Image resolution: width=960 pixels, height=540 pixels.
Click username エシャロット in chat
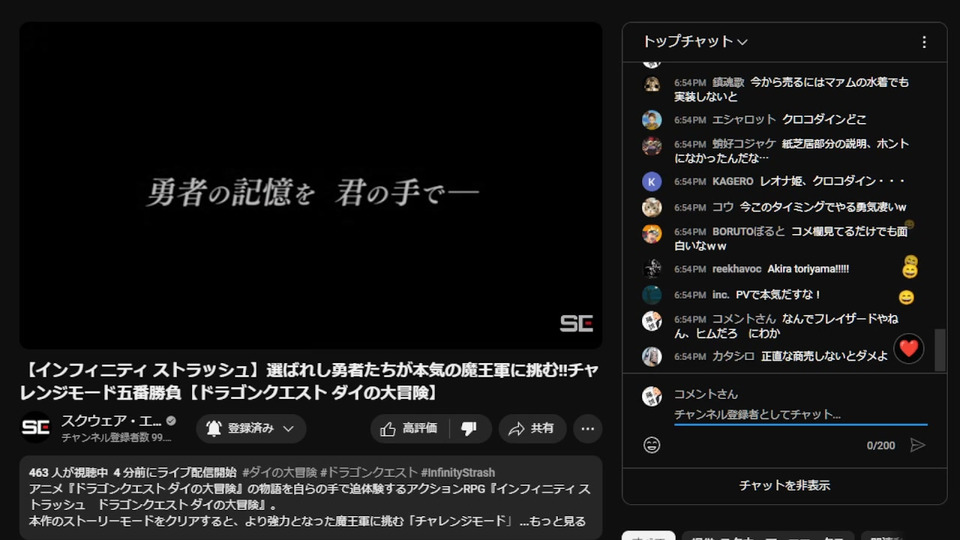(x=744, y=119)
